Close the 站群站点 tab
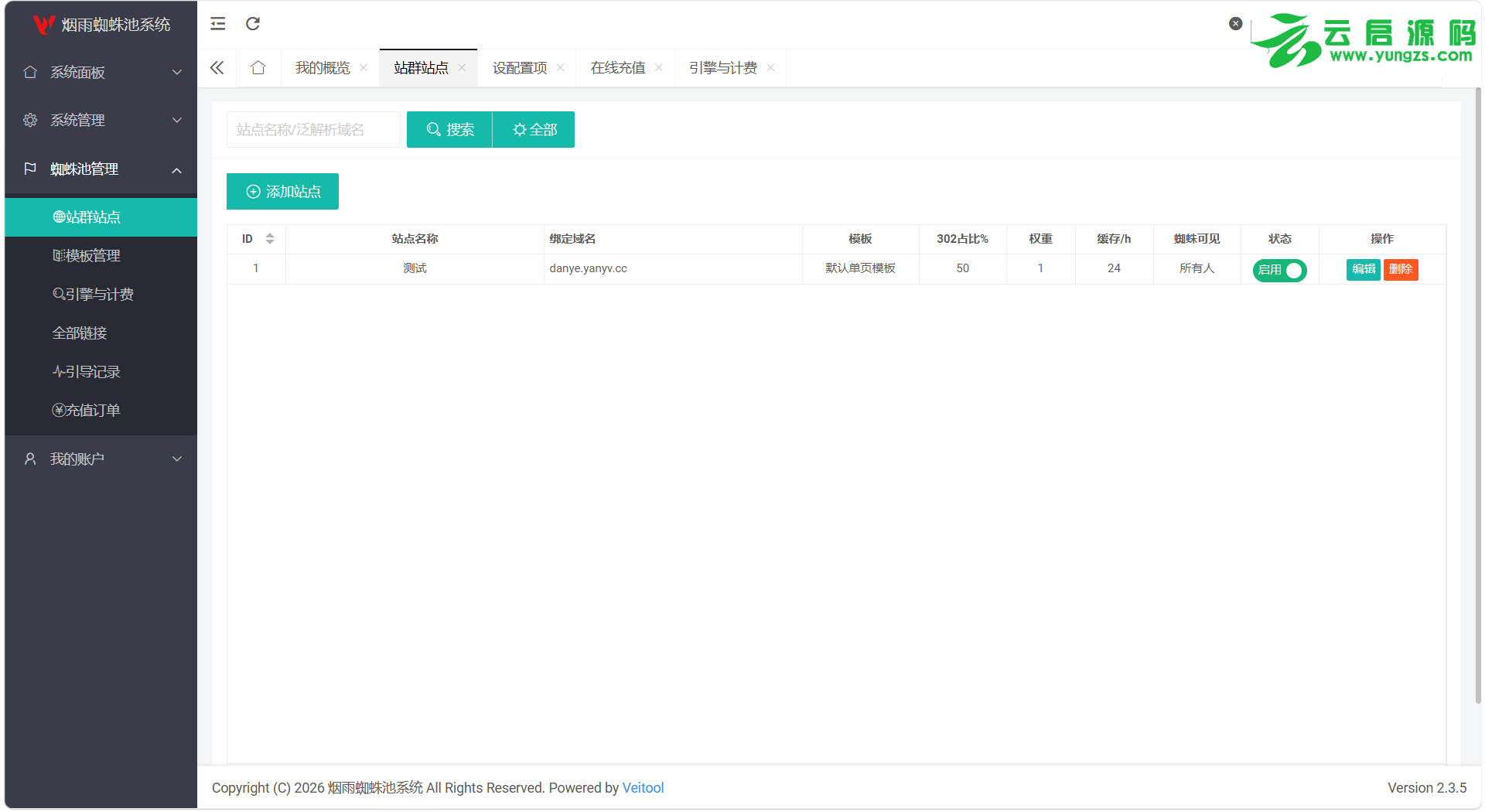Image resolution: width=1485 pixels, height=812 pixels. click(462, 68)
